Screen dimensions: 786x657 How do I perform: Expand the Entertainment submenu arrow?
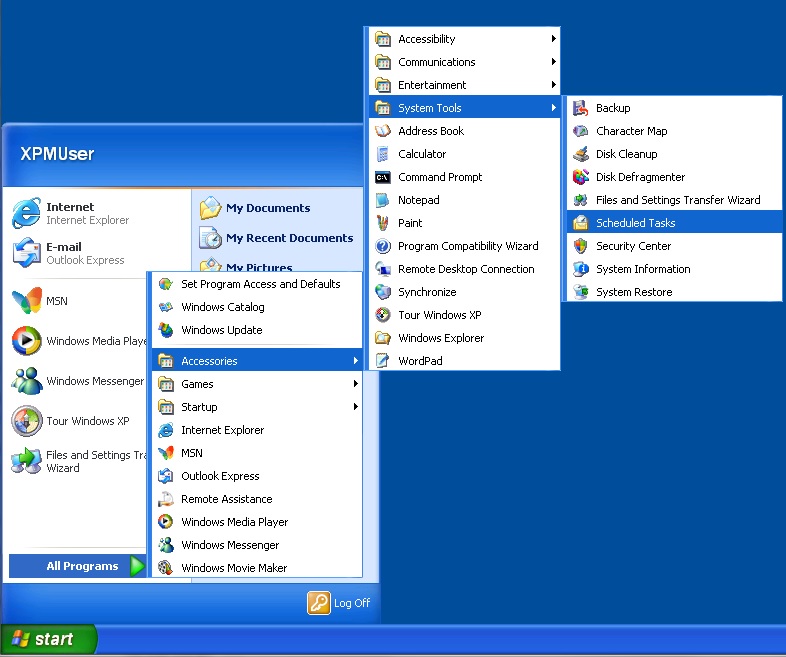coord(553,85)
